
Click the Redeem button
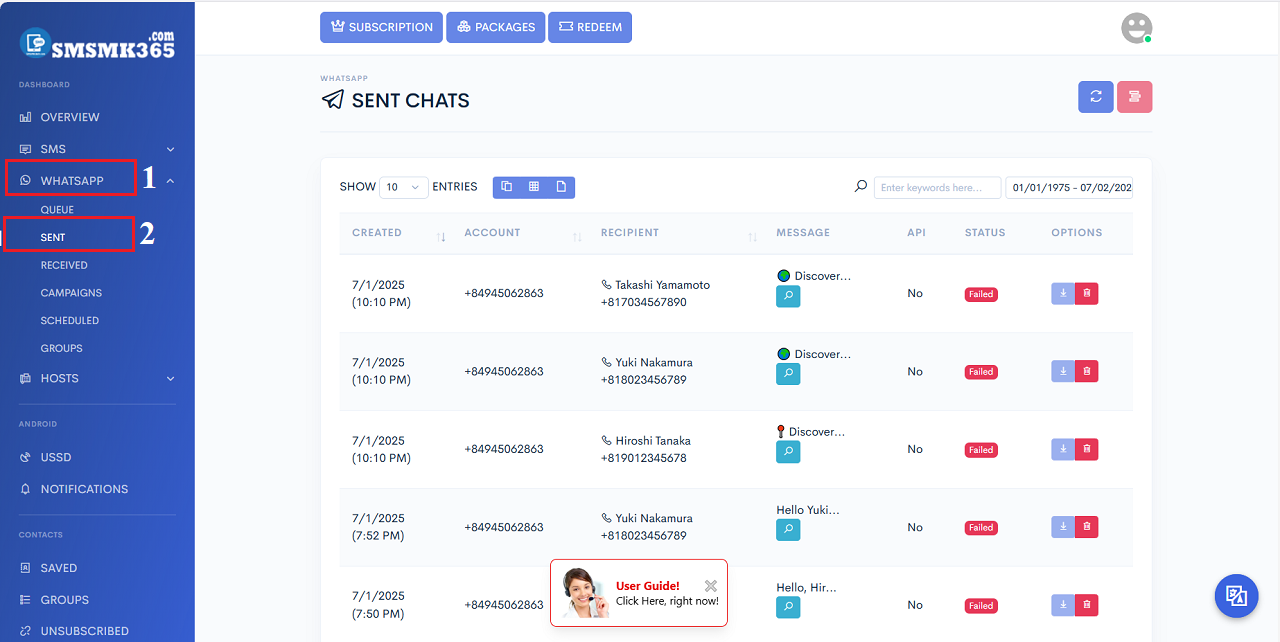click(x=590, y=27)
